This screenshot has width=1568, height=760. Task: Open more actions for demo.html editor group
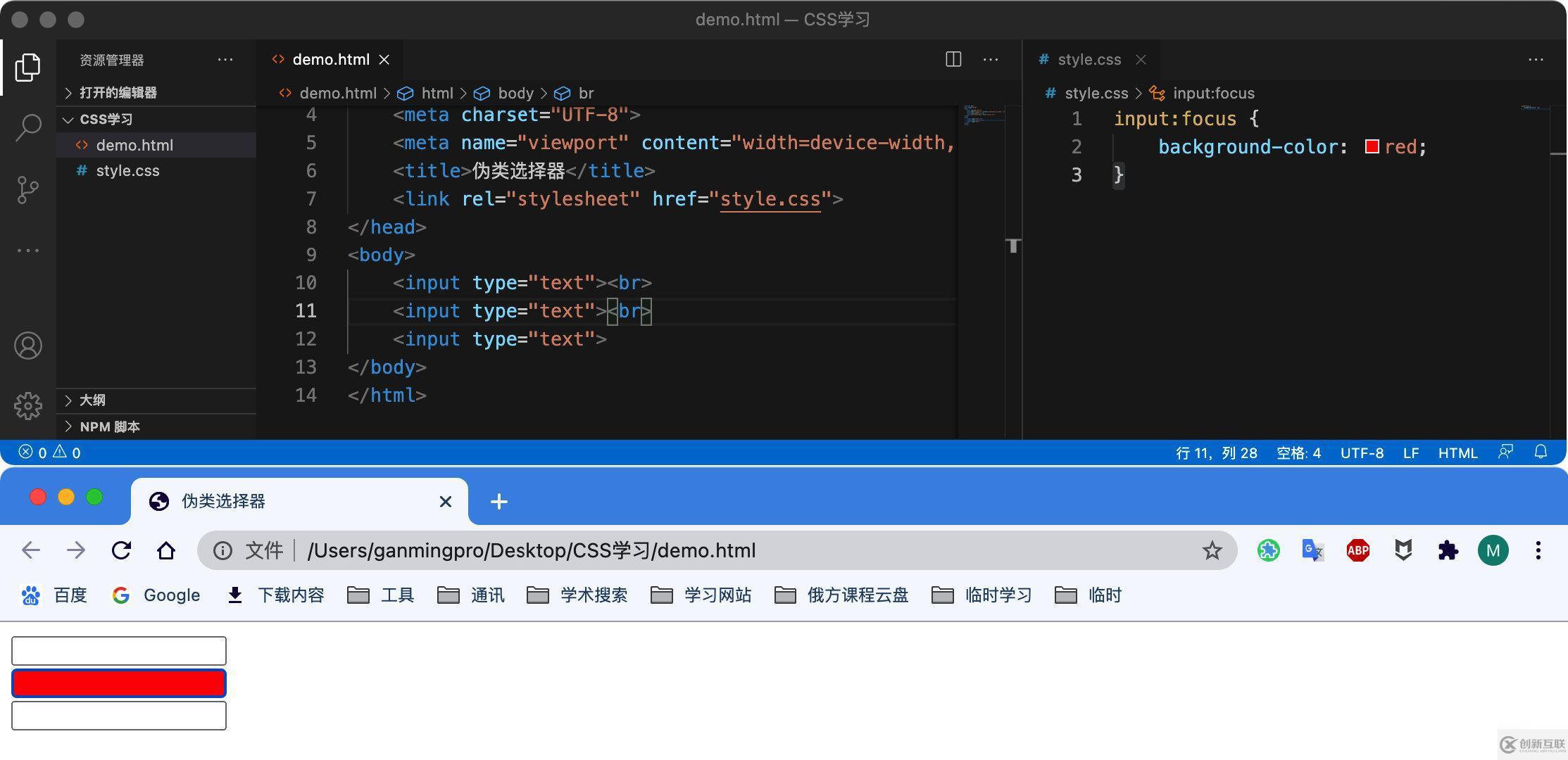991,60
